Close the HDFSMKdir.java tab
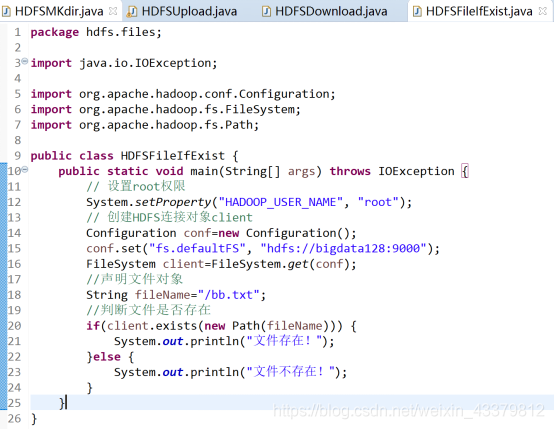Image resolution: width=554 pixels, height=429 pixels. click(113, 11)
